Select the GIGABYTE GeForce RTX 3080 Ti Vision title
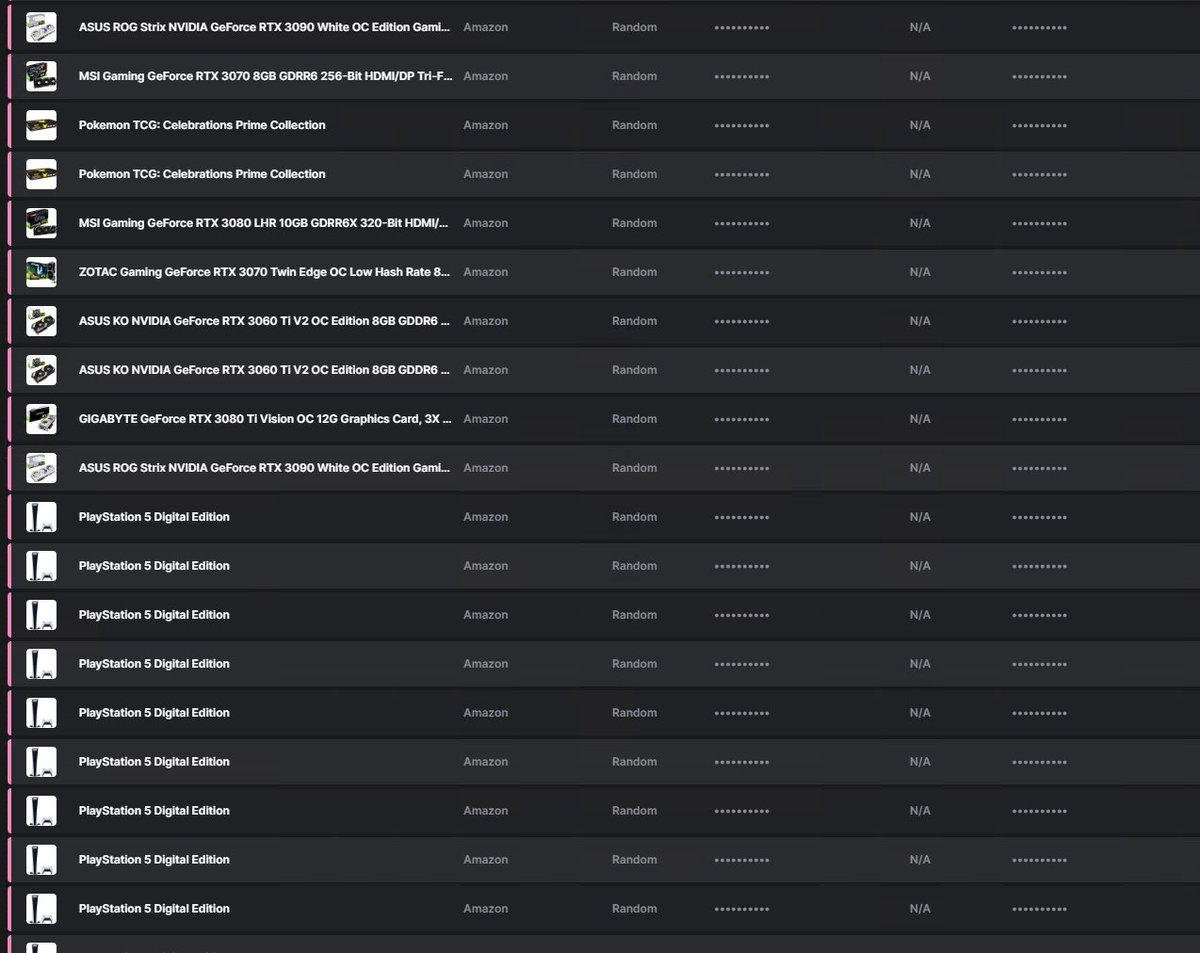The height and width of the screenshot is (953, 1200). click(265, 419)
